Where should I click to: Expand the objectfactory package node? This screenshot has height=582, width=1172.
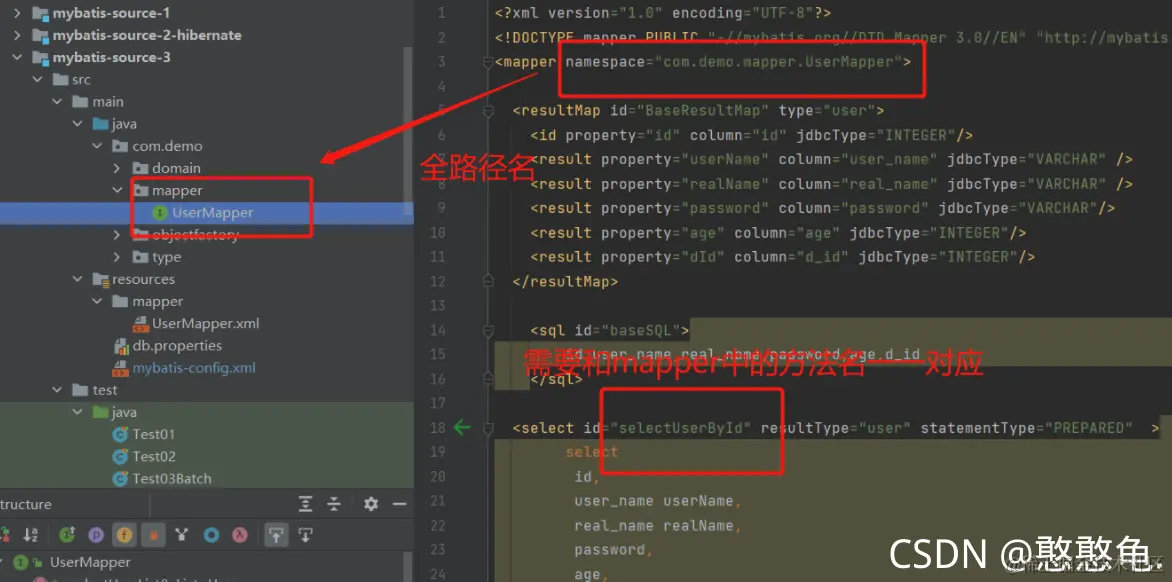[x=117, y=235]
